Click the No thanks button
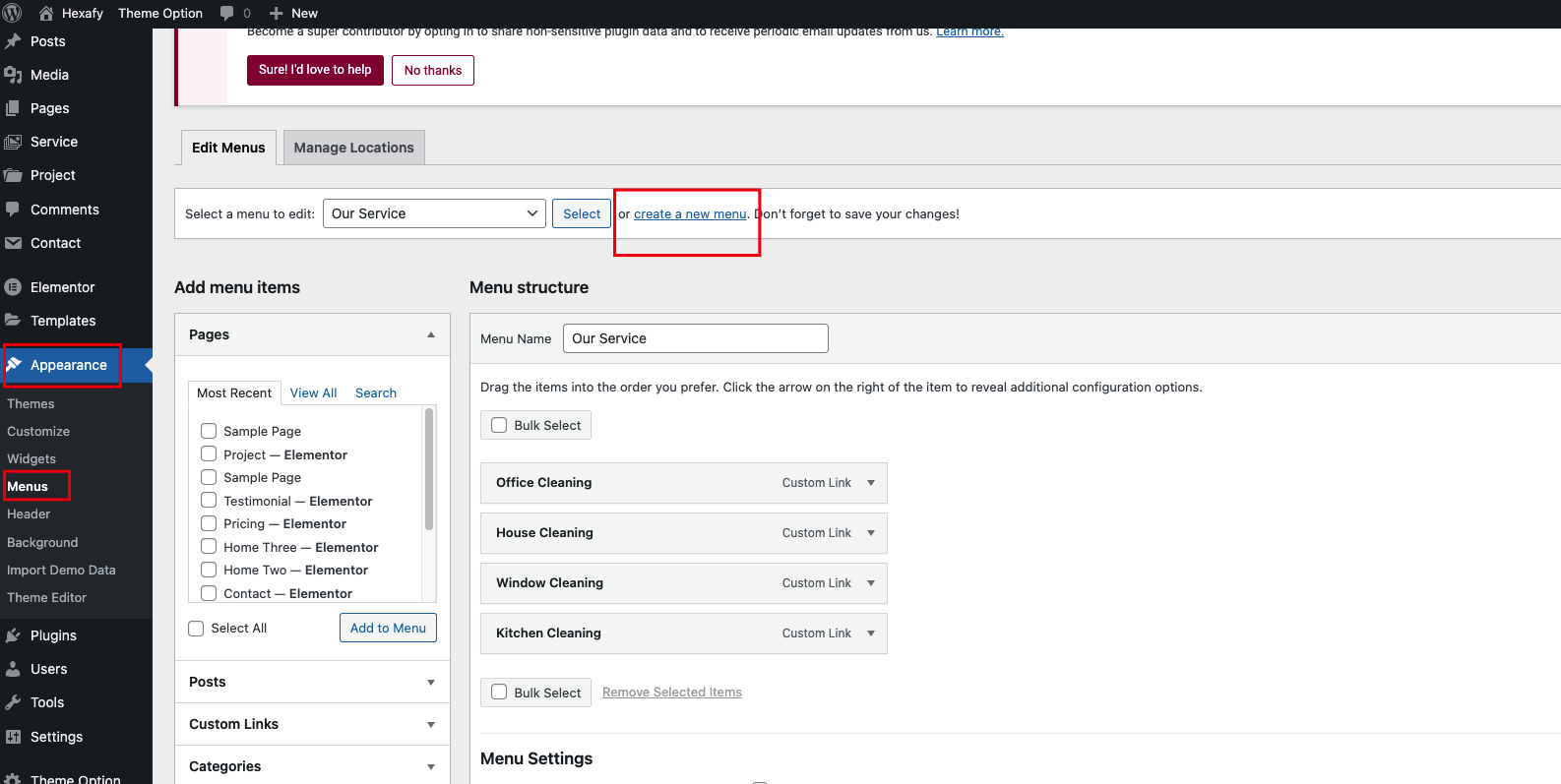The height and width of the screenshot is (784, 1561). (x=433, y=70)
